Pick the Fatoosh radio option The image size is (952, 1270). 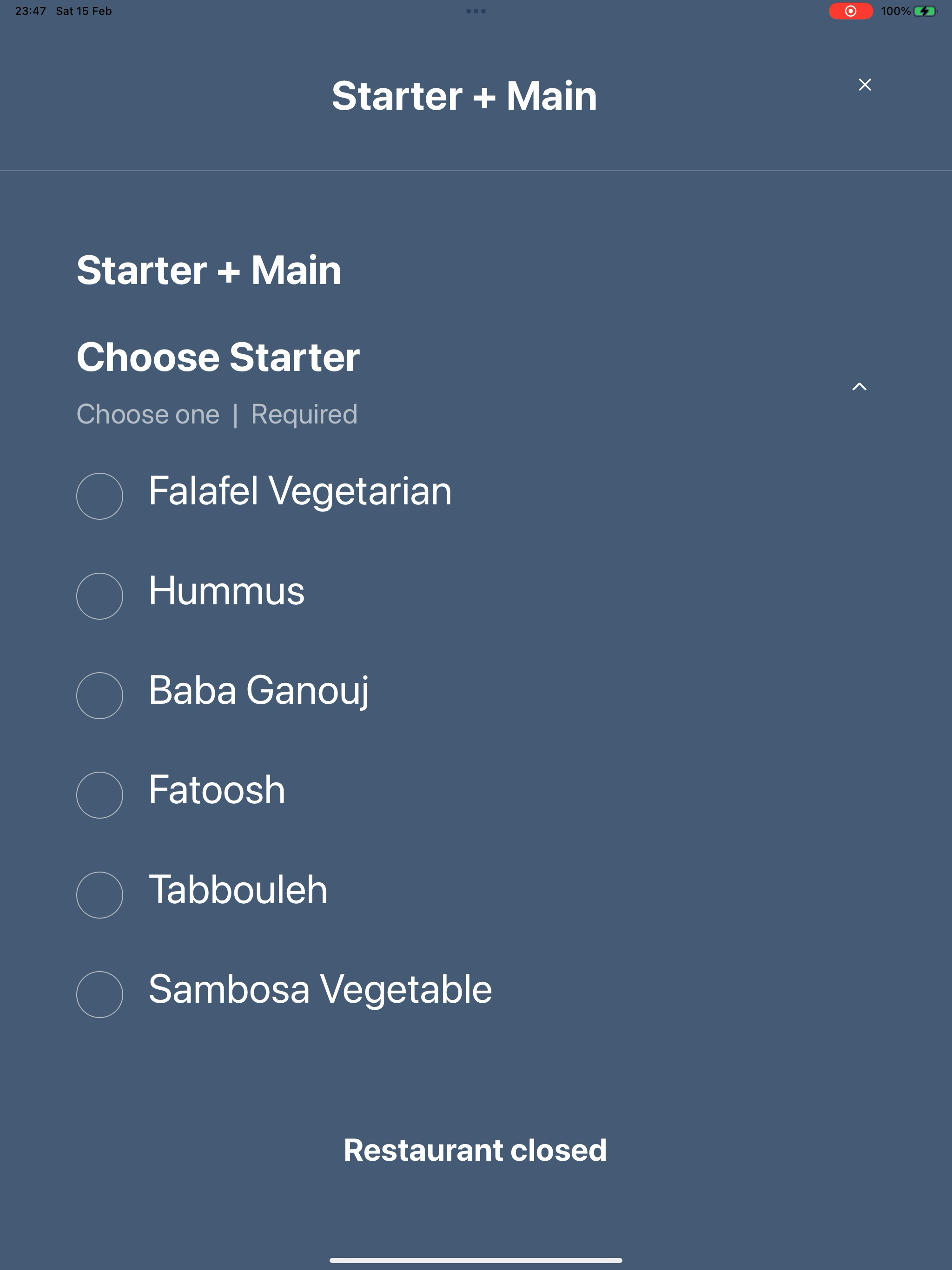(99, 795)
